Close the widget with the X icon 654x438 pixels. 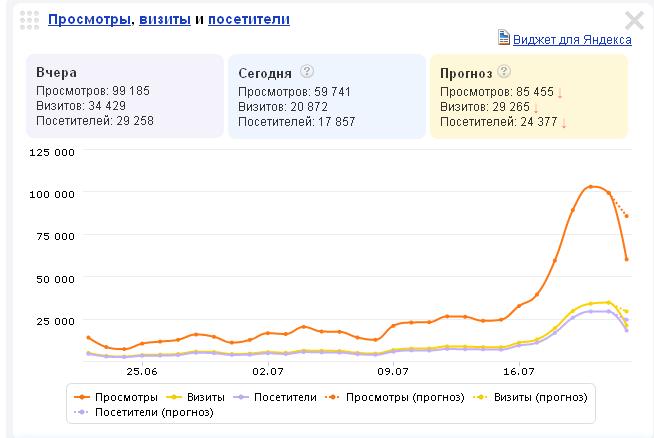point(634,20)
